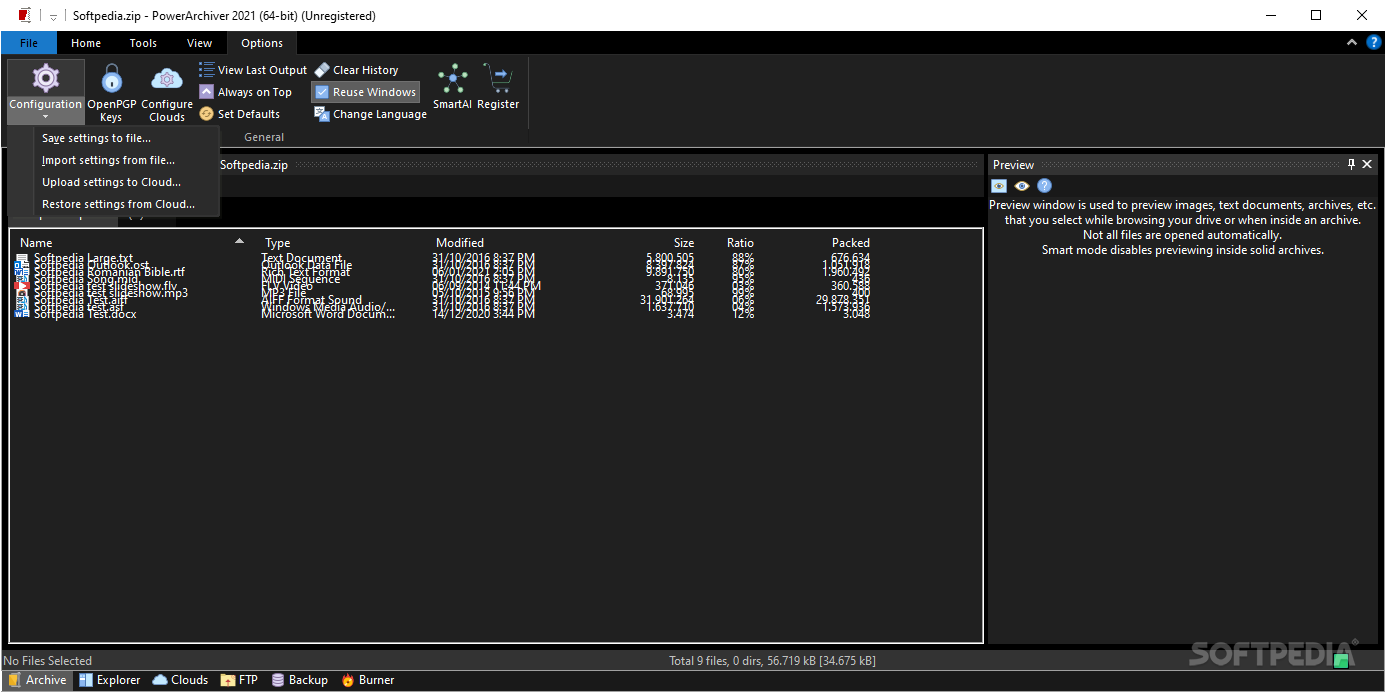The height and width of the screenshot is (693, 1386).
Task: Click the Total 9 files status text
Action: click(773, 661)
